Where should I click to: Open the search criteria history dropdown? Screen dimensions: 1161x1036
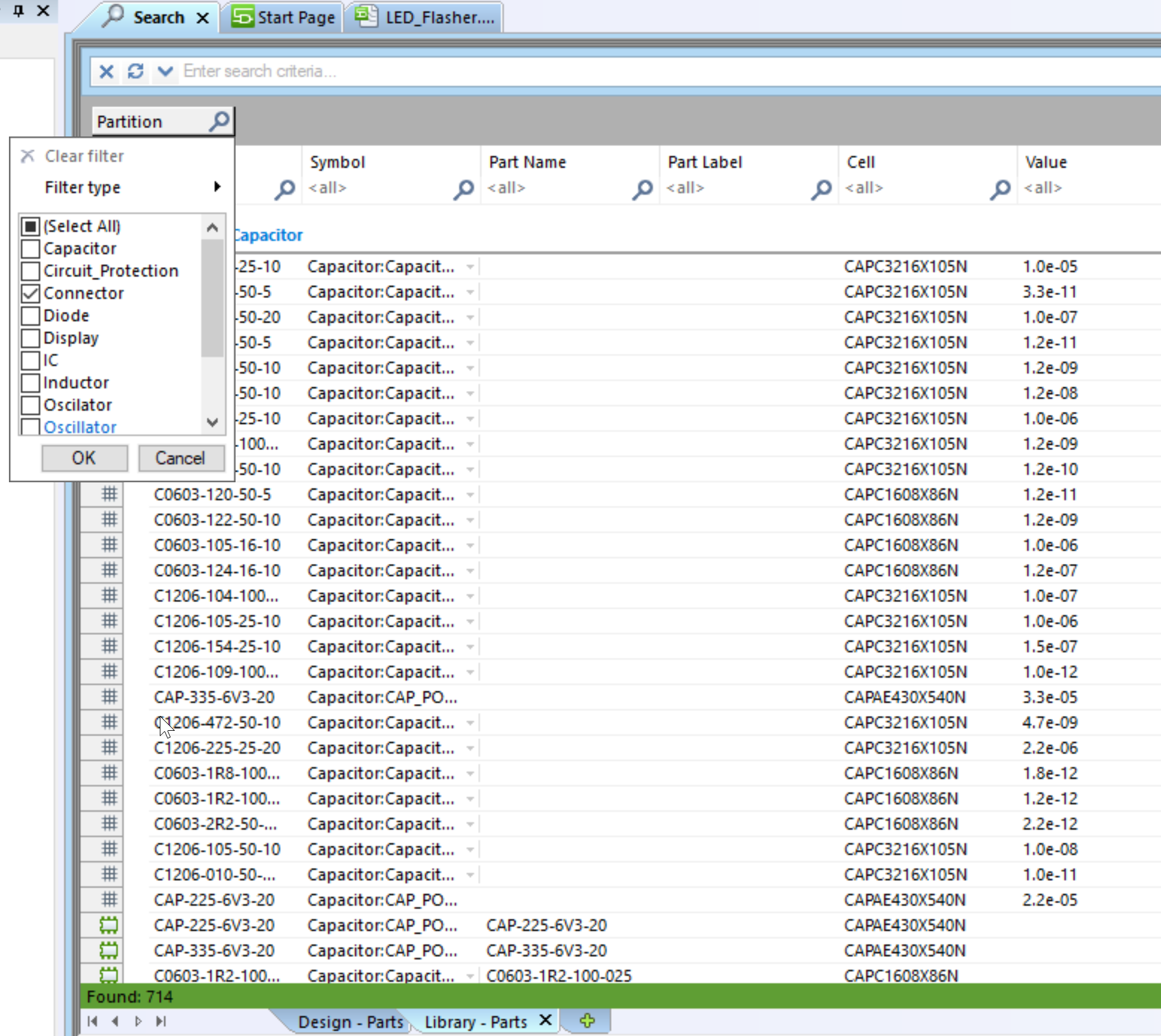(x=165, y=72)
